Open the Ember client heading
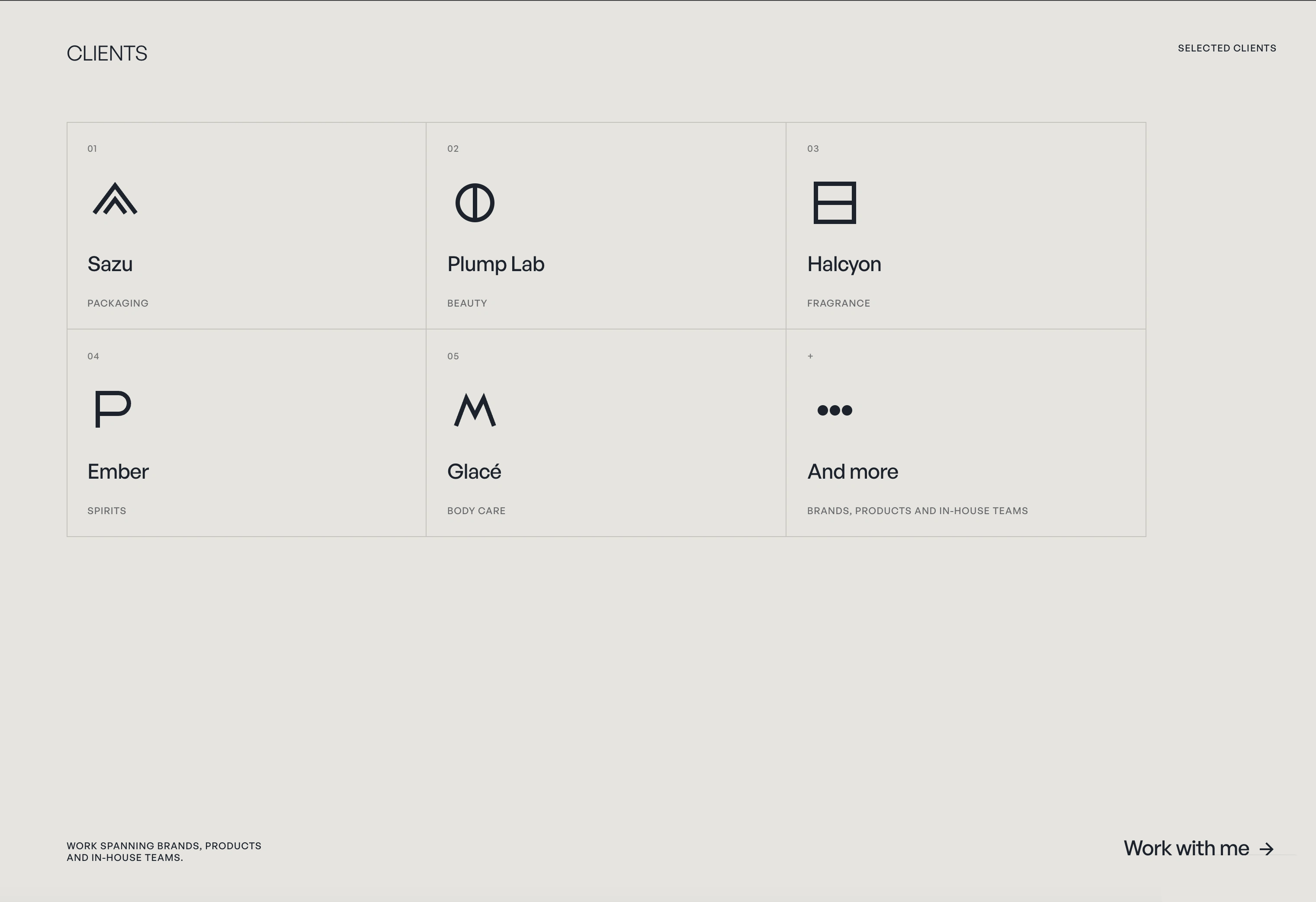This screenshot has height=902, width=1316. click(x=118, y=472)
